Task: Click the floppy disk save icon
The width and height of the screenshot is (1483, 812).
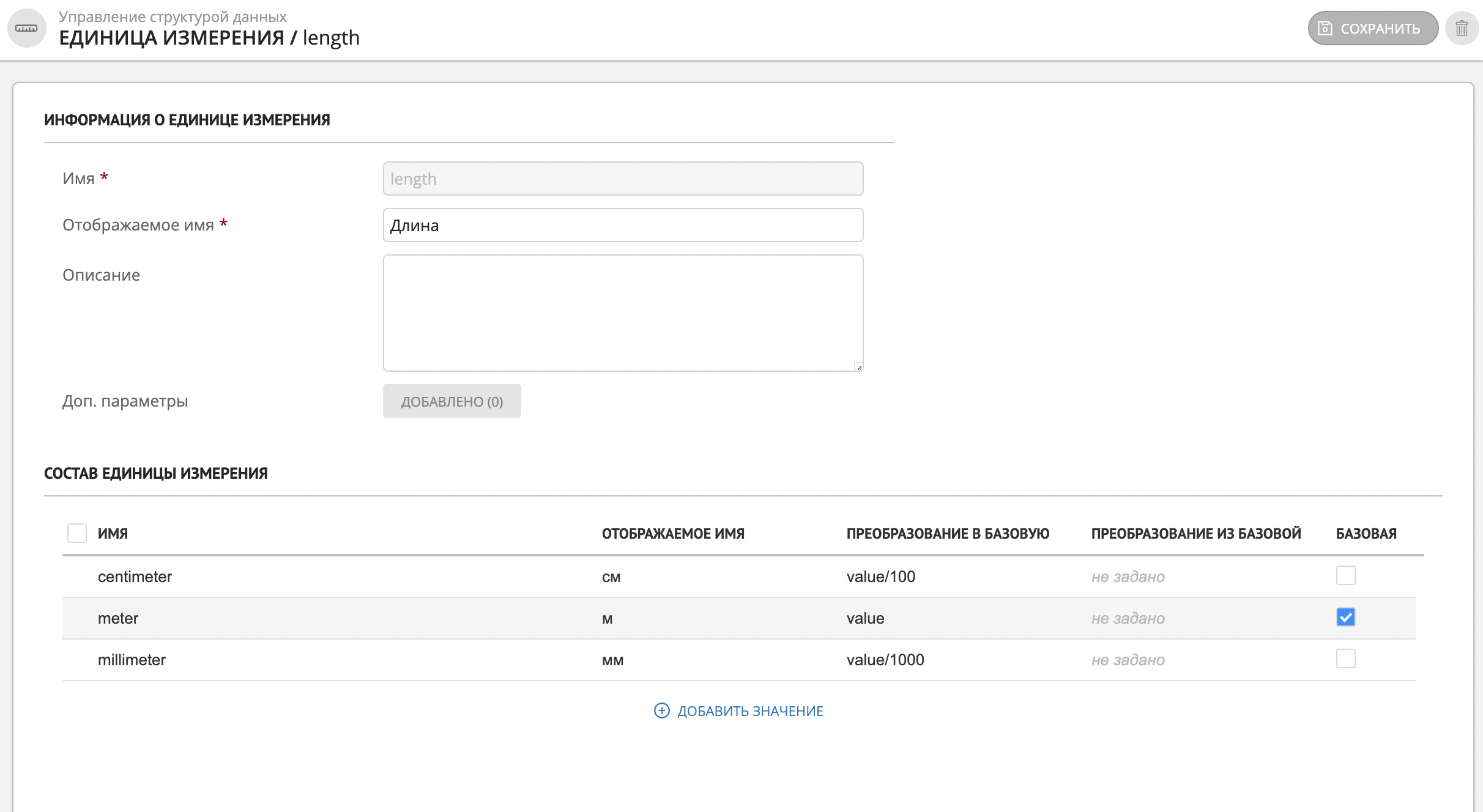Action: coord(1325,29)
